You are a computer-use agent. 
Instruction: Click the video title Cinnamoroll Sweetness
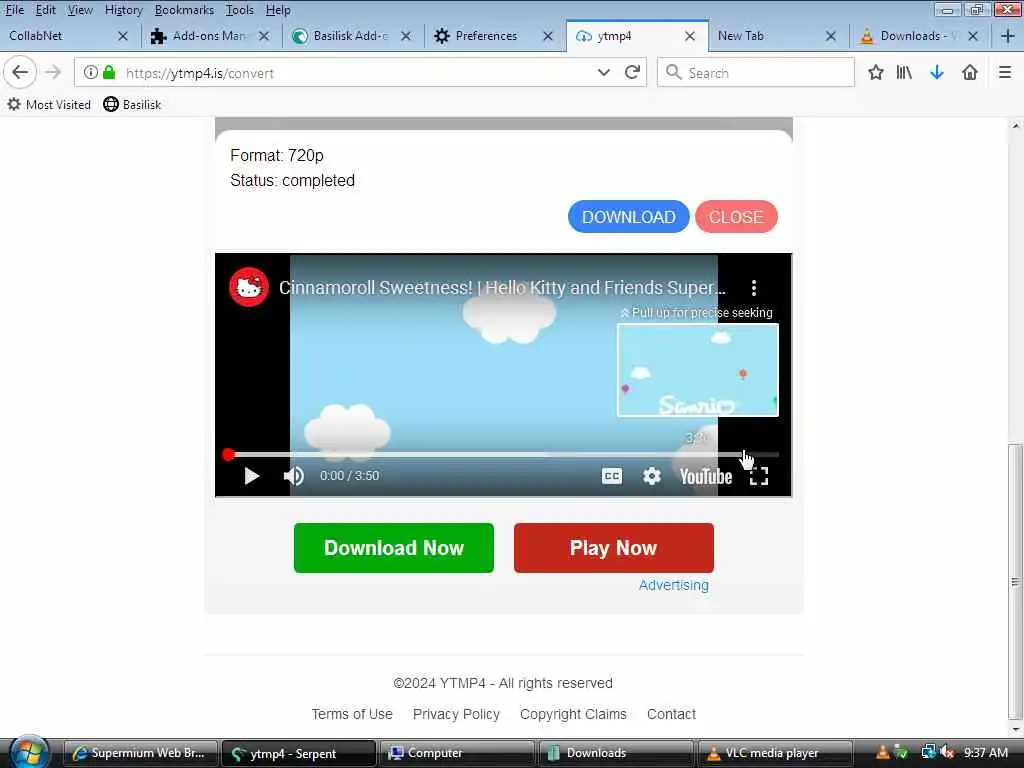click(x=502, y=288)
